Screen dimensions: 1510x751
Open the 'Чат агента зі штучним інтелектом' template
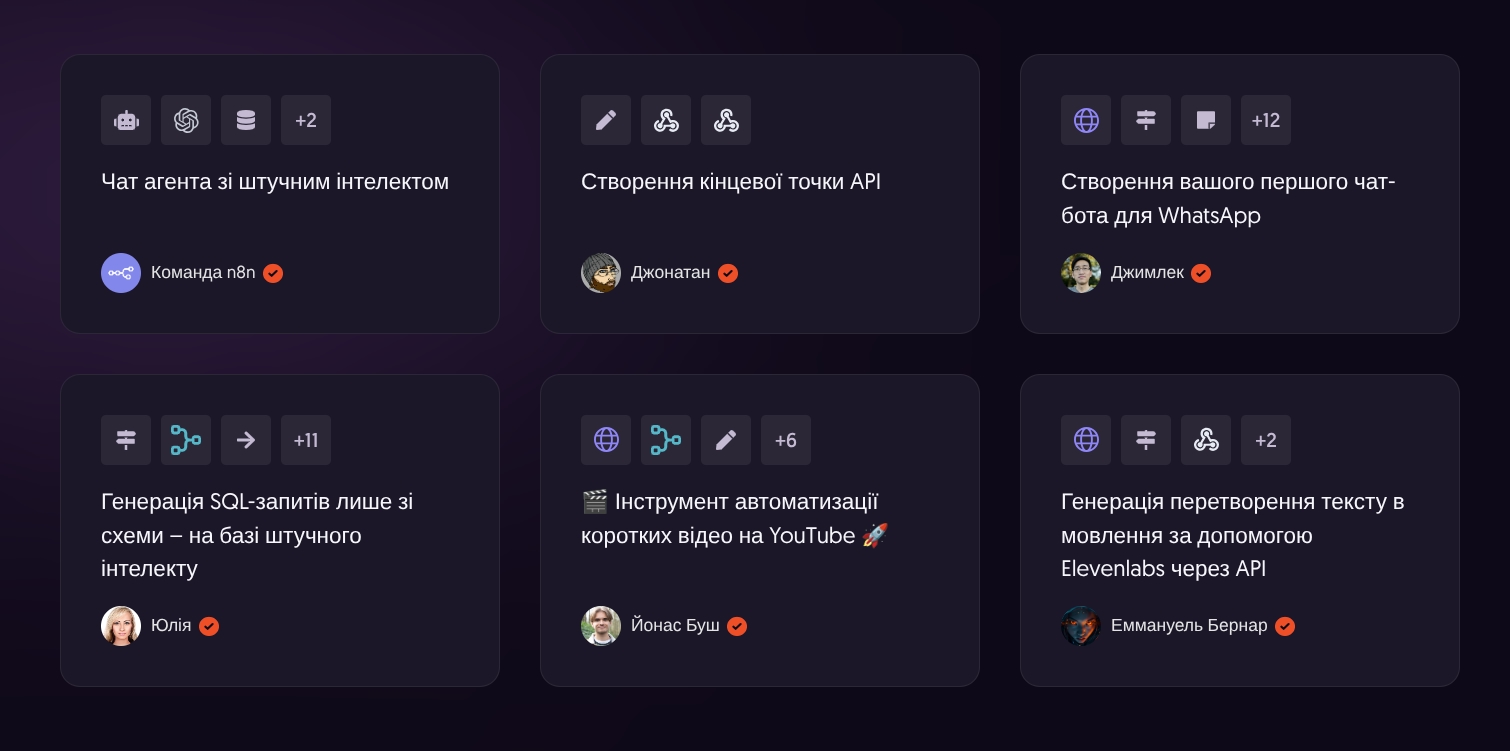click(275, 182)
